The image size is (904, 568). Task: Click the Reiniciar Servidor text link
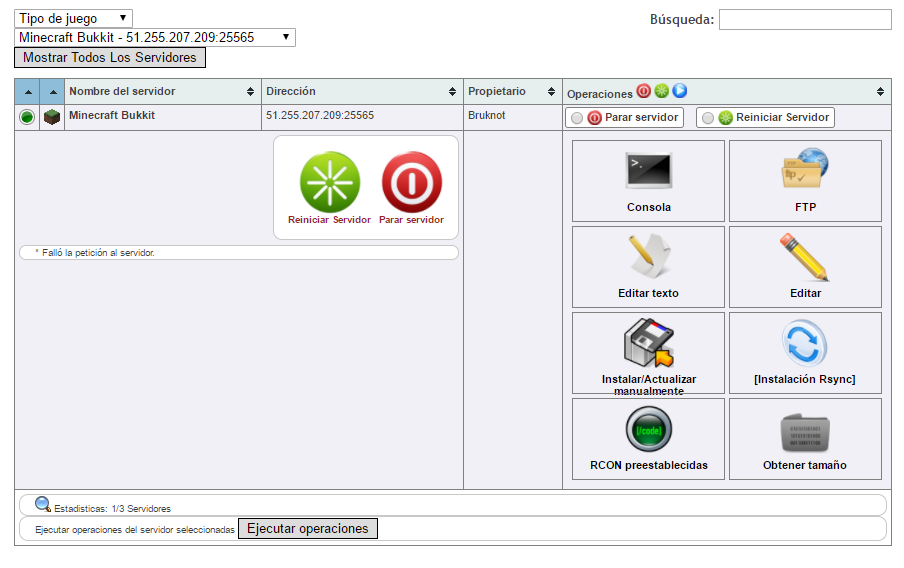[329, 220]
